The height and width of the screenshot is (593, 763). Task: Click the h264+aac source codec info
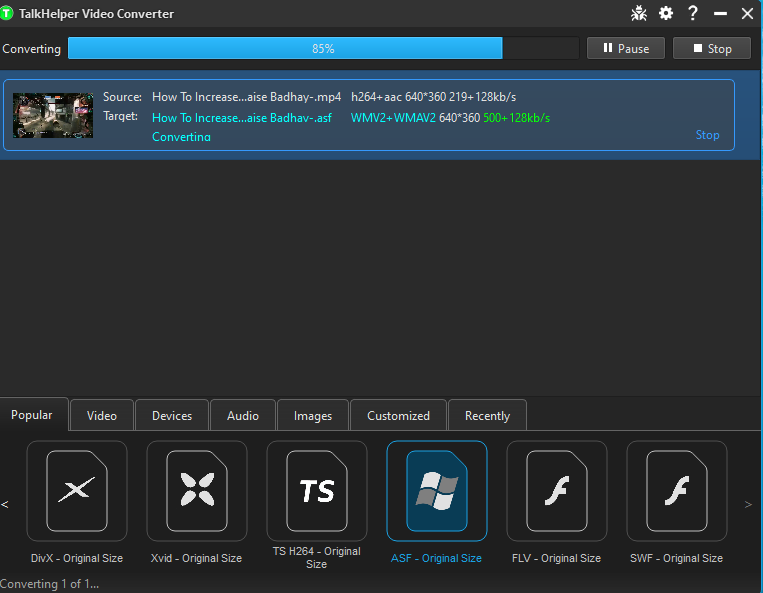pos(434,97)
